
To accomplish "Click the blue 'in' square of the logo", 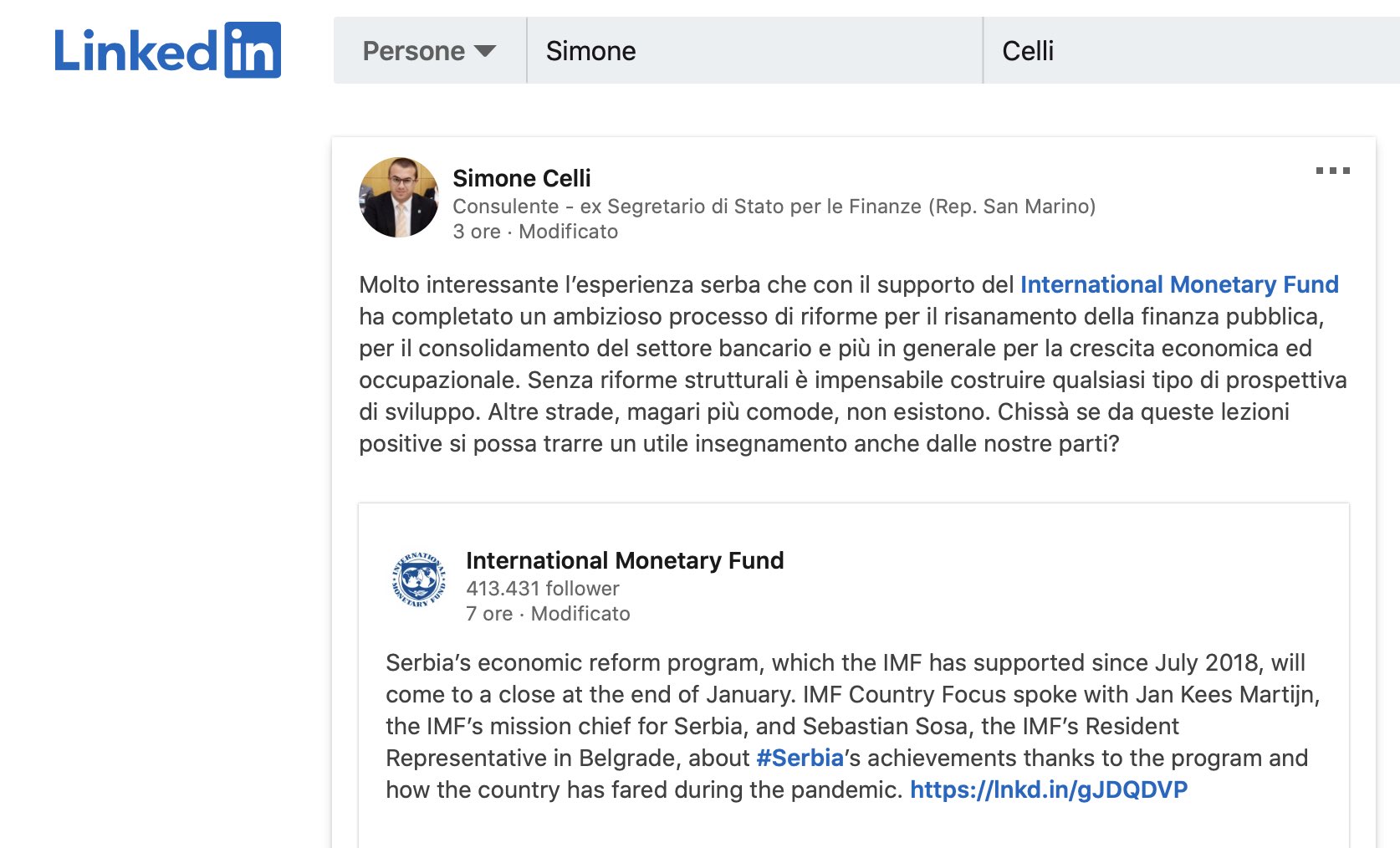I will tap(253, 50).
